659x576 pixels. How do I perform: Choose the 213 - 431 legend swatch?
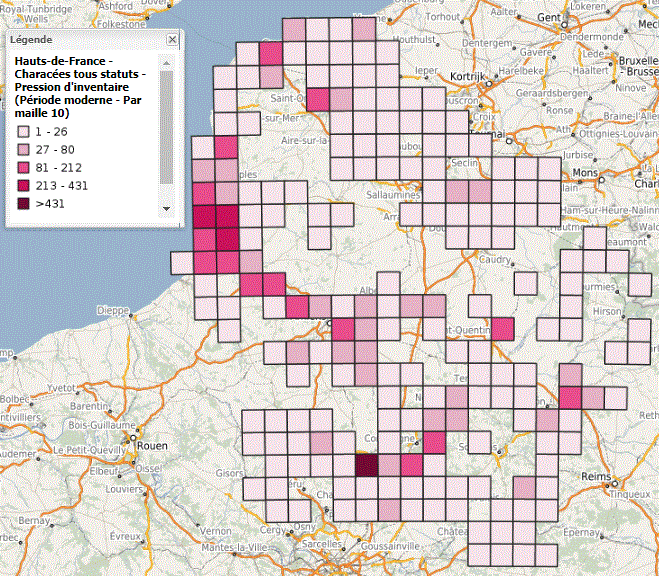(22, 185)
